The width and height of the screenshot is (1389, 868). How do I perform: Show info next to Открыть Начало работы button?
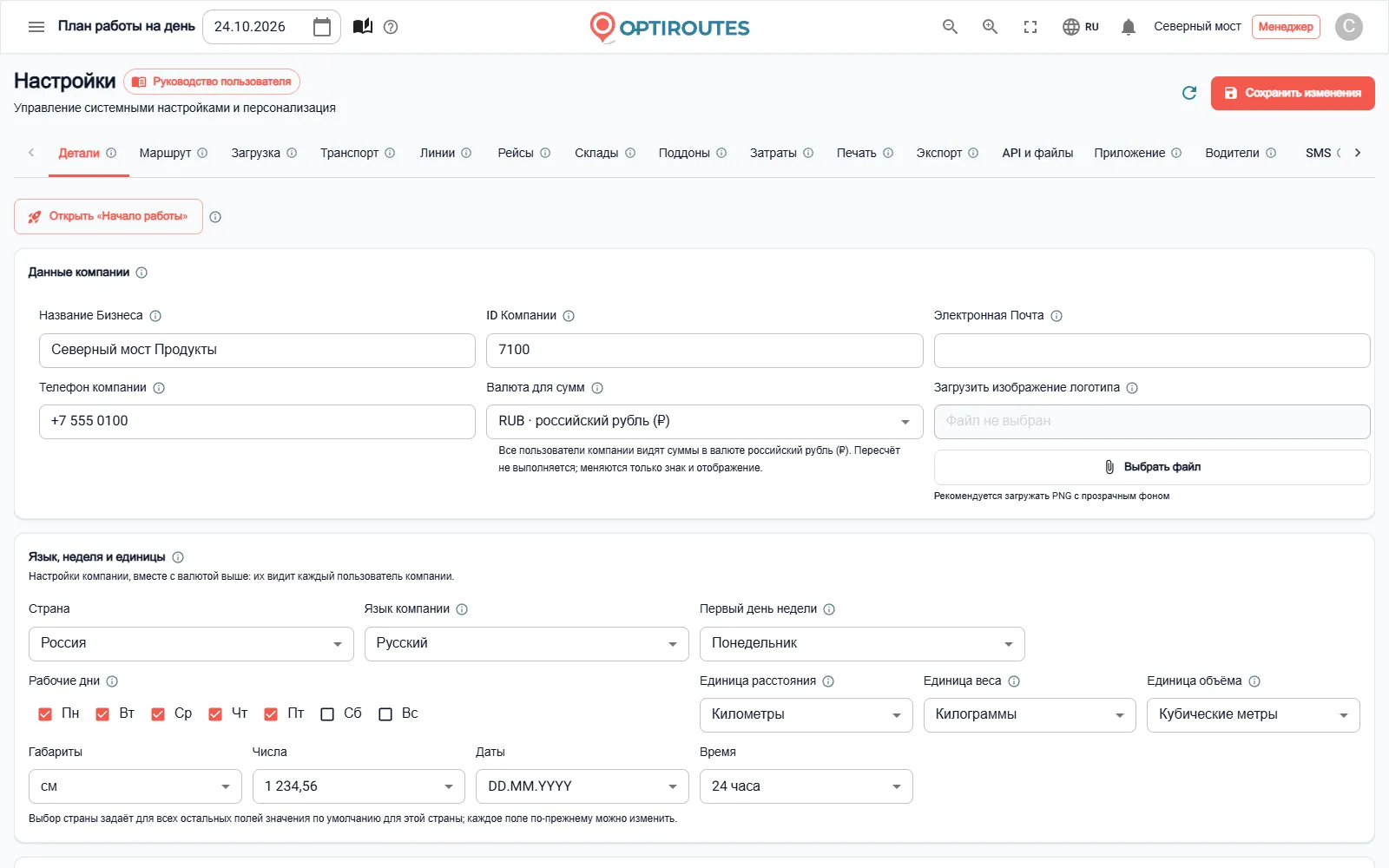pyautogui.click(x=215, y=217)
